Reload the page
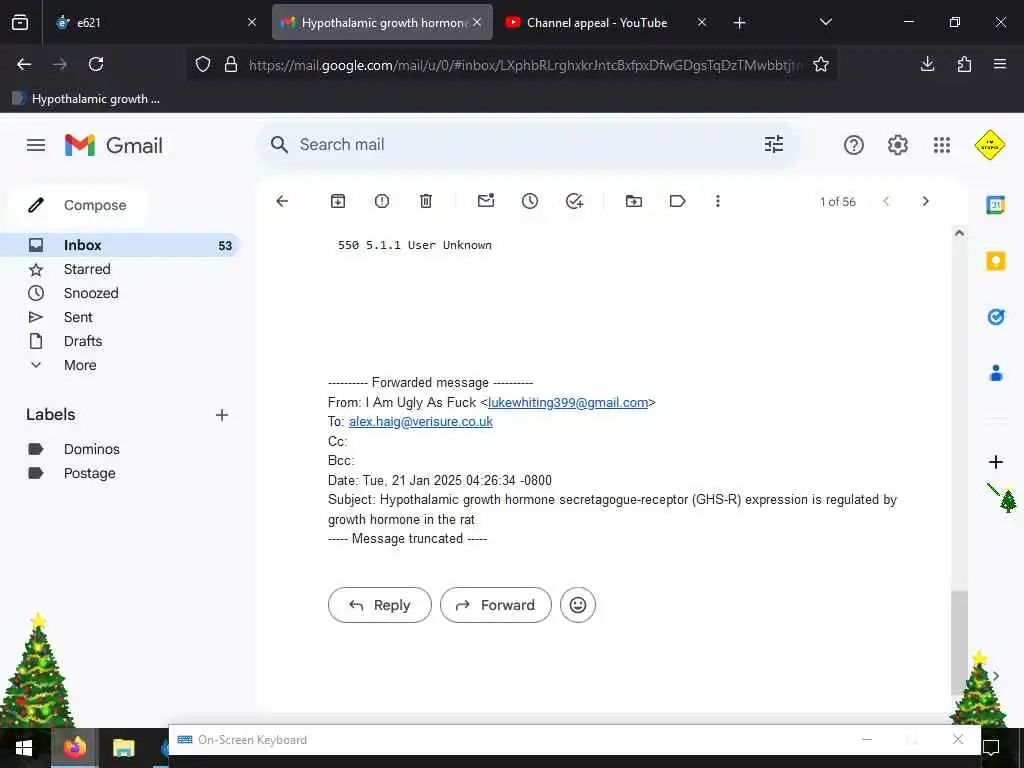This screenshot has height=768, width=1024. tap(96, 64)
